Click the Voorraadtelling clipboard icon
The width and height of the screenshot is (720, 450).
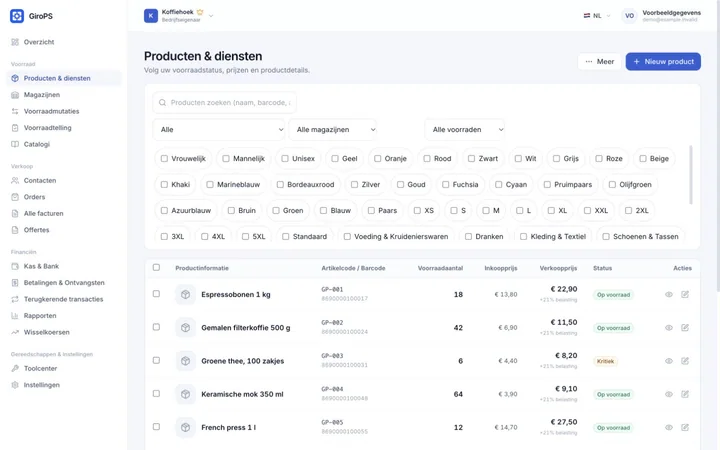pyautogui.click(x=15, y=128)
